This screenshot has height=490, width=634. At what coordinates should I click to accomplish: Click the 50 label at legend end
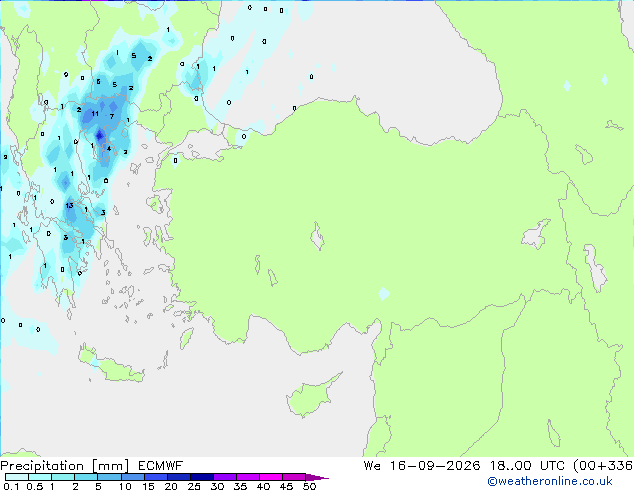(309, 486)
